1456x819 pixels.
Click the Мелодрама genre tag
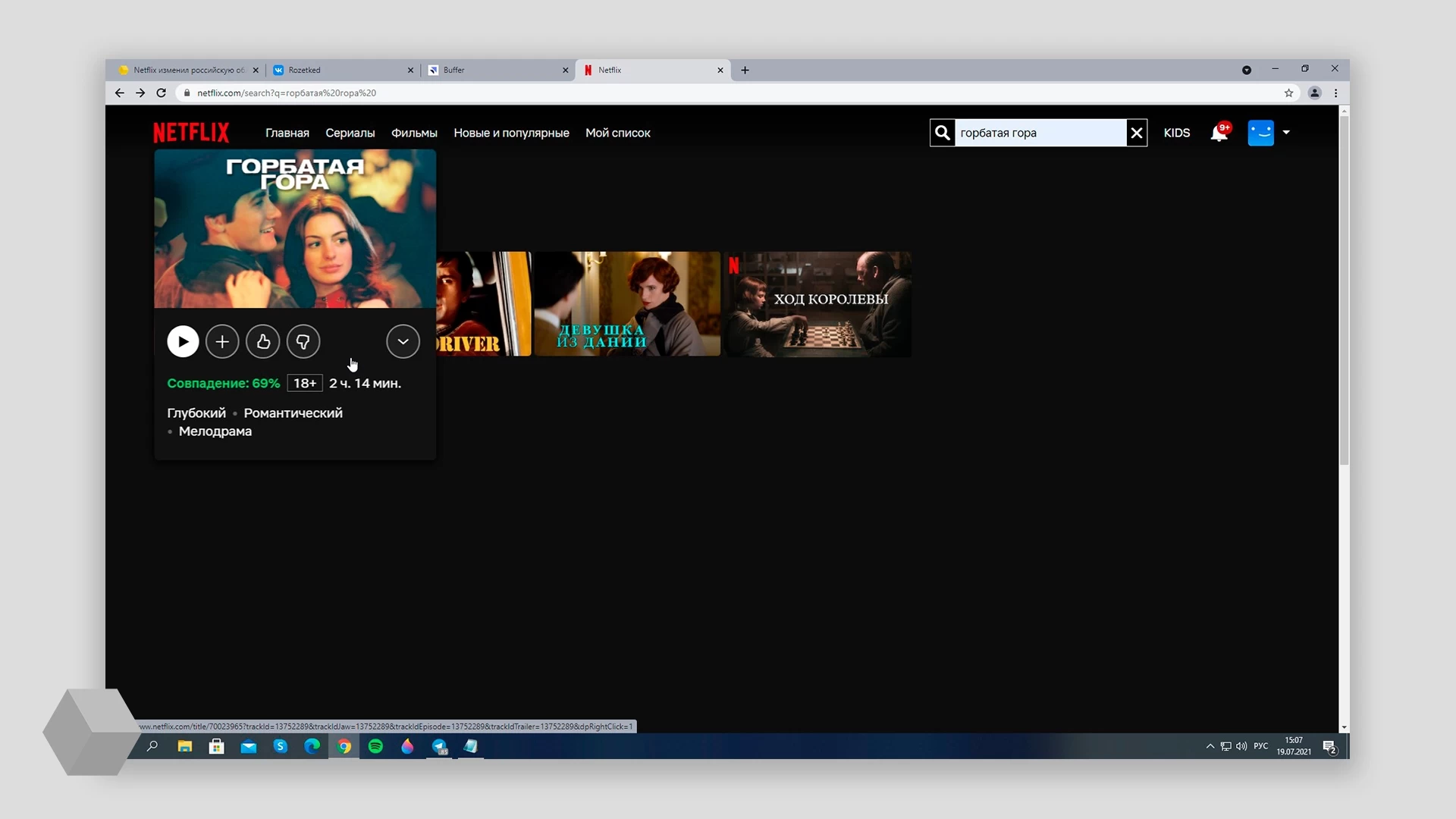point(215,431)
